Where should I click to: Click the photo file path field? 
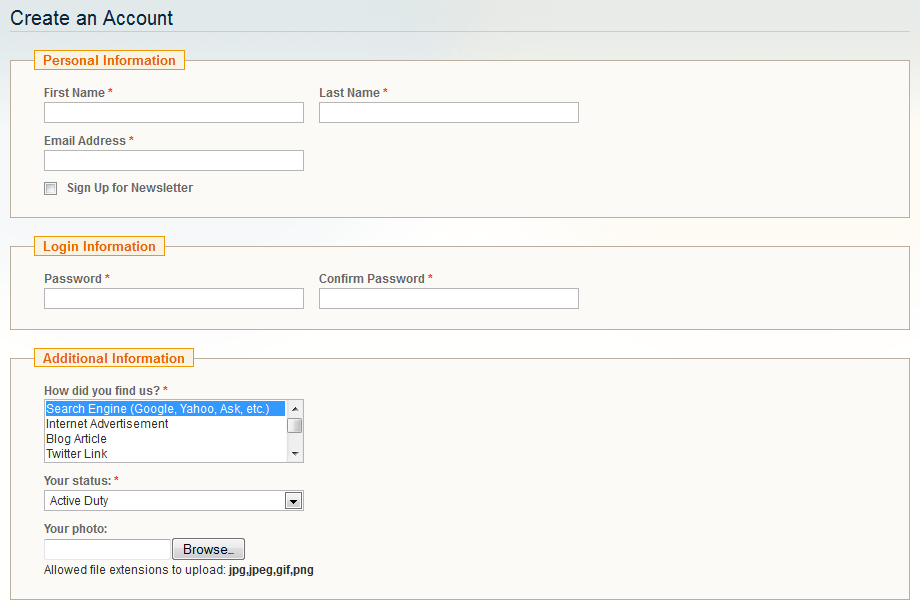(107, 550)
